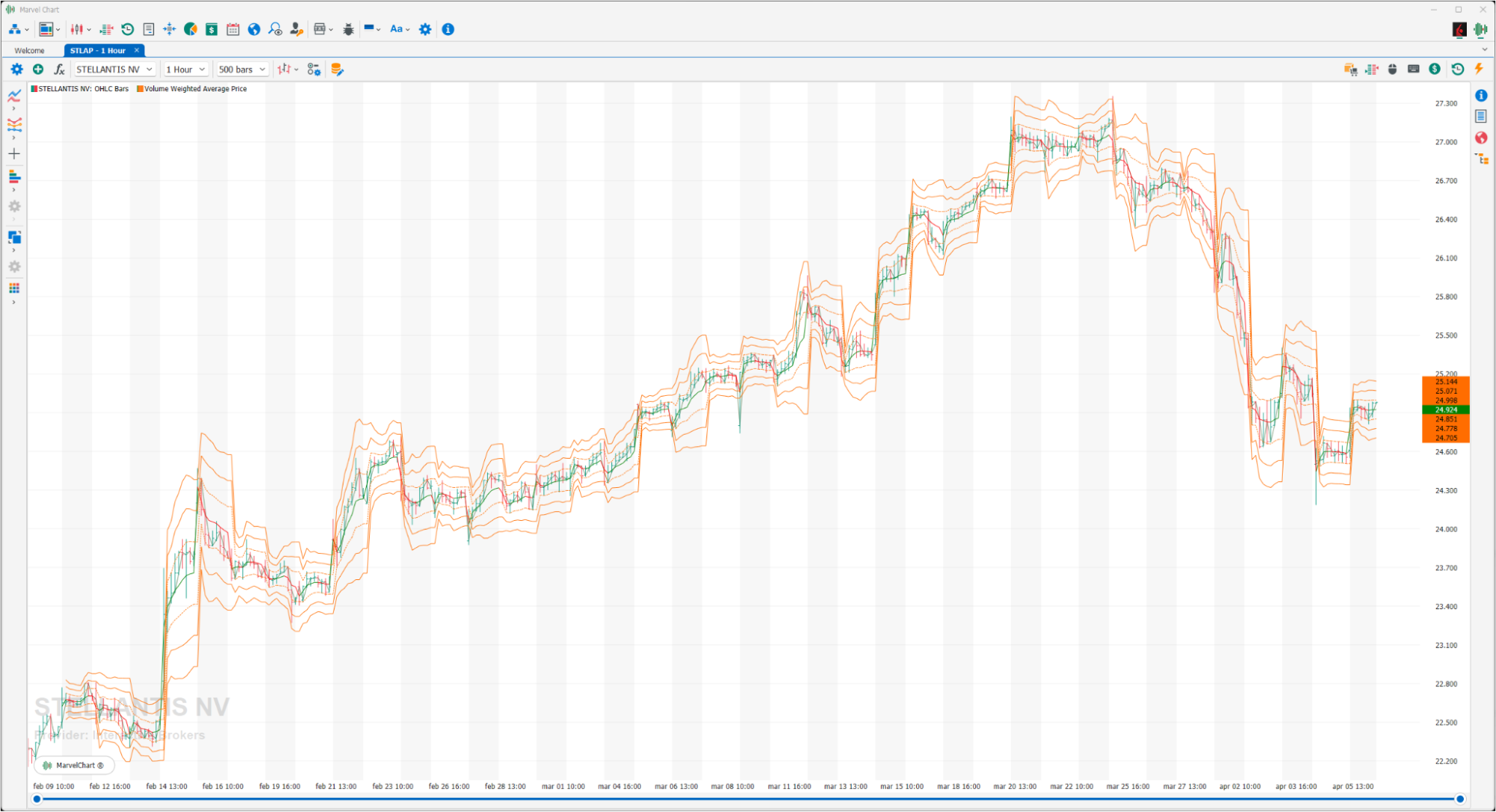Click the MarvelChart logo button
The width and height of the screenshot is (1496, 812).
73,765
